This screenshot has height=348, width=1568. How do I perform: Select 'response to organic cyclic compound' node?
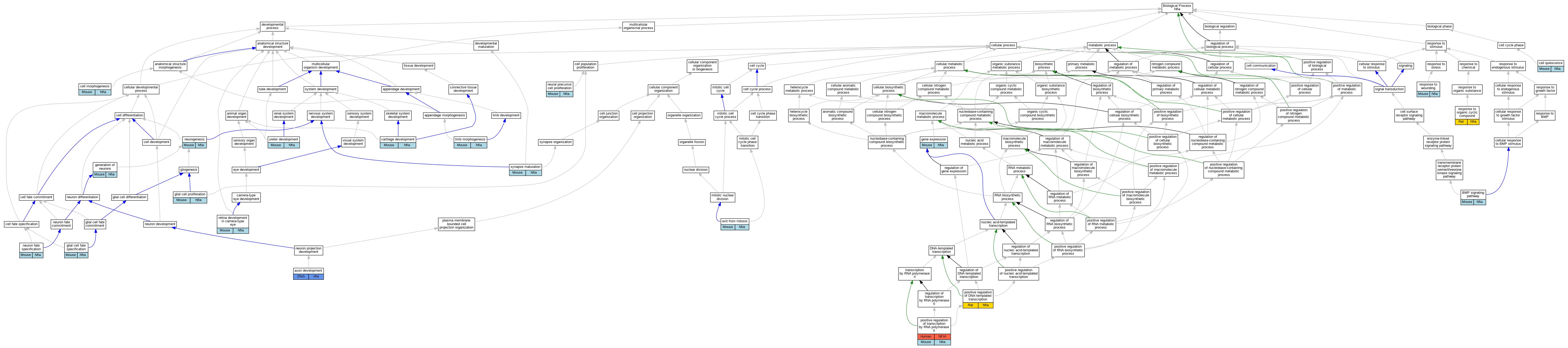[1467, 115]
